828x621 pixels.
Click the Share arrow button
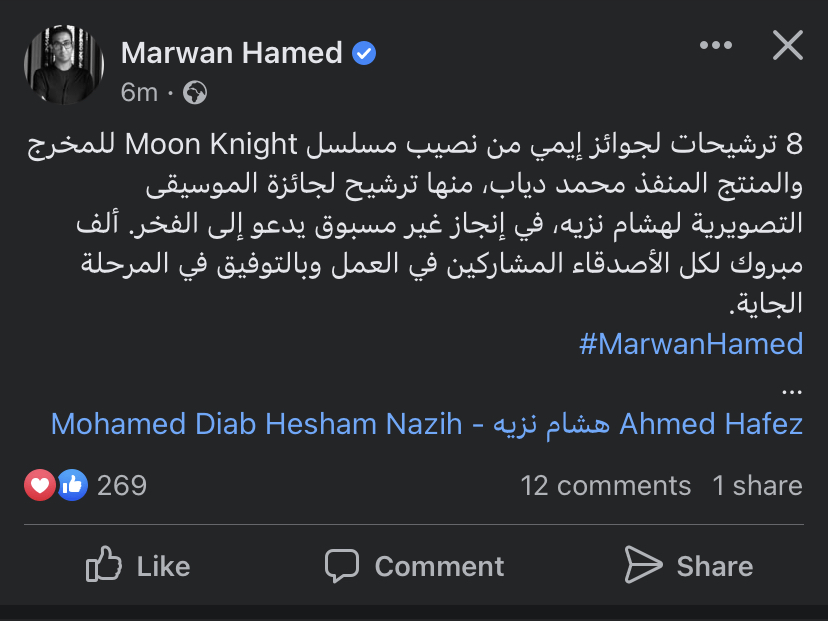click(689, 566)
